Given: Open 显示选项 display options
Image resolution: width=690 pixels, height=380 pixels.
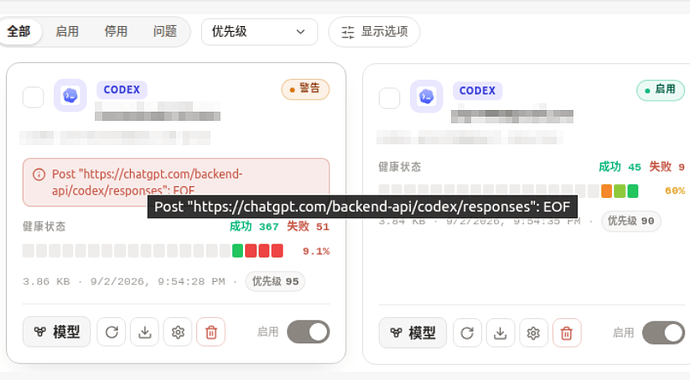Looking at the screenshot, I should [374, 32].
